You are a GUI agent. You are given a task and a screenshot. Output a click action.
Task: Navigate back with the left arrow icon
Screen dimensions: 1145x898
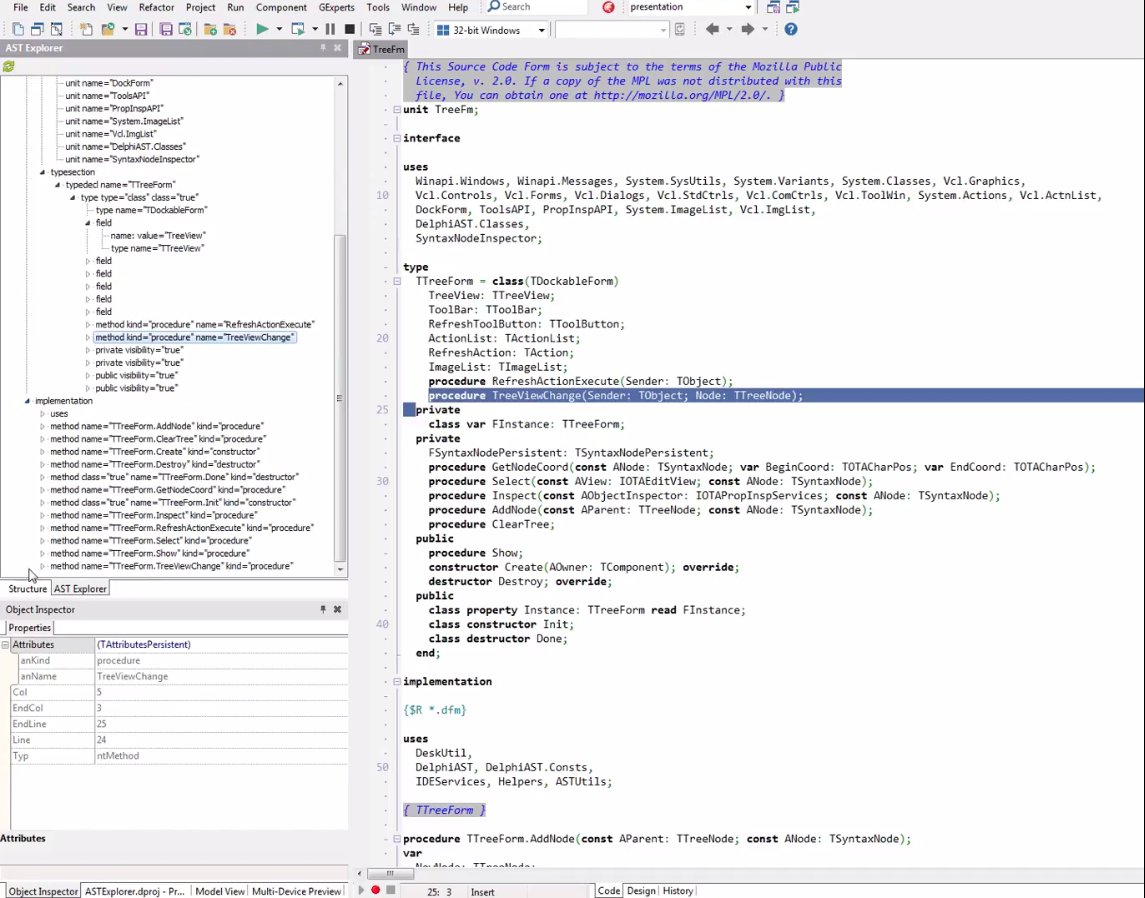click(713, 29)
